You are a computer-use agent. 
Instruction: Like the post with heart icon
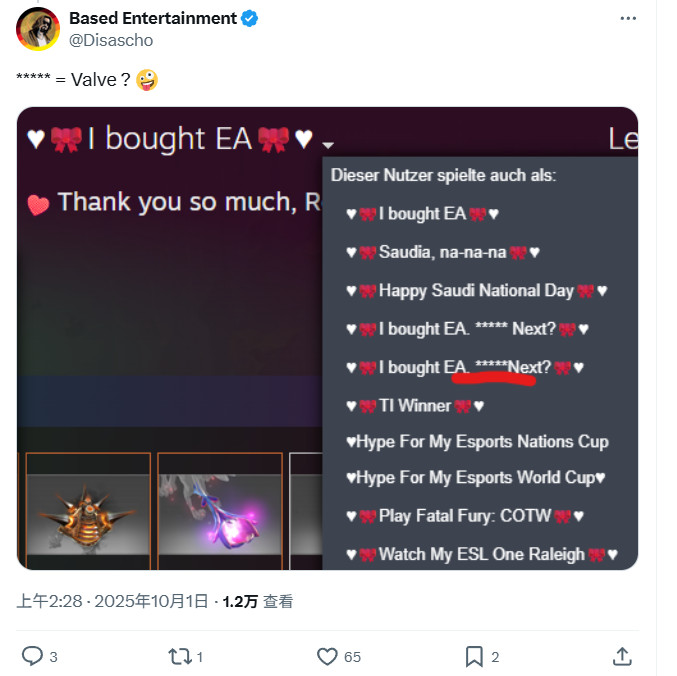coord(327,656)
